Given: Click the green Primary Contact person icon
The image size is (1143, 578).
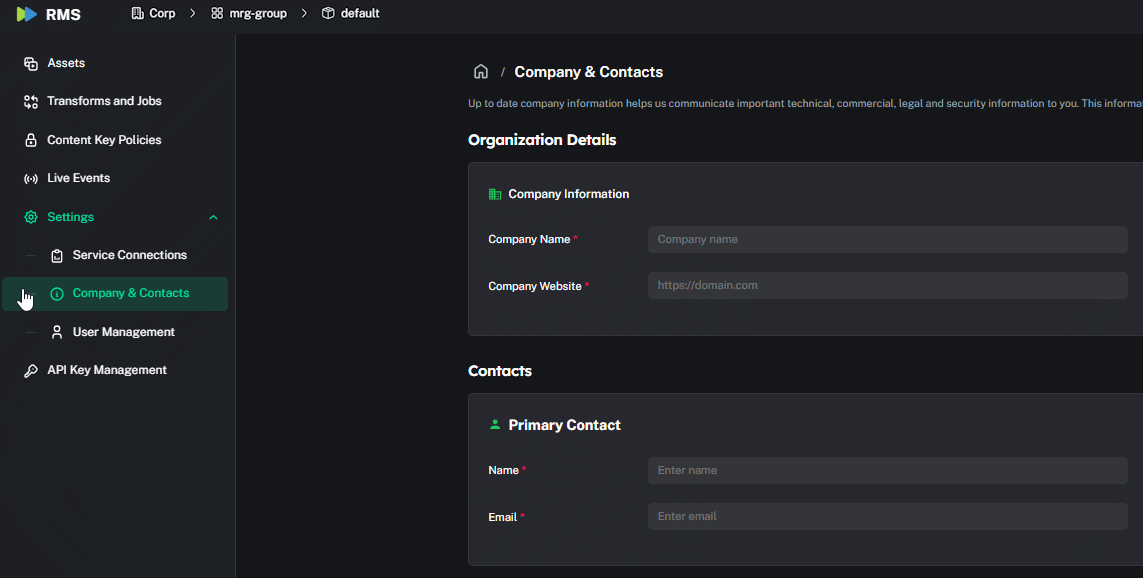Looking at the screenshot, I should point(495,424).
